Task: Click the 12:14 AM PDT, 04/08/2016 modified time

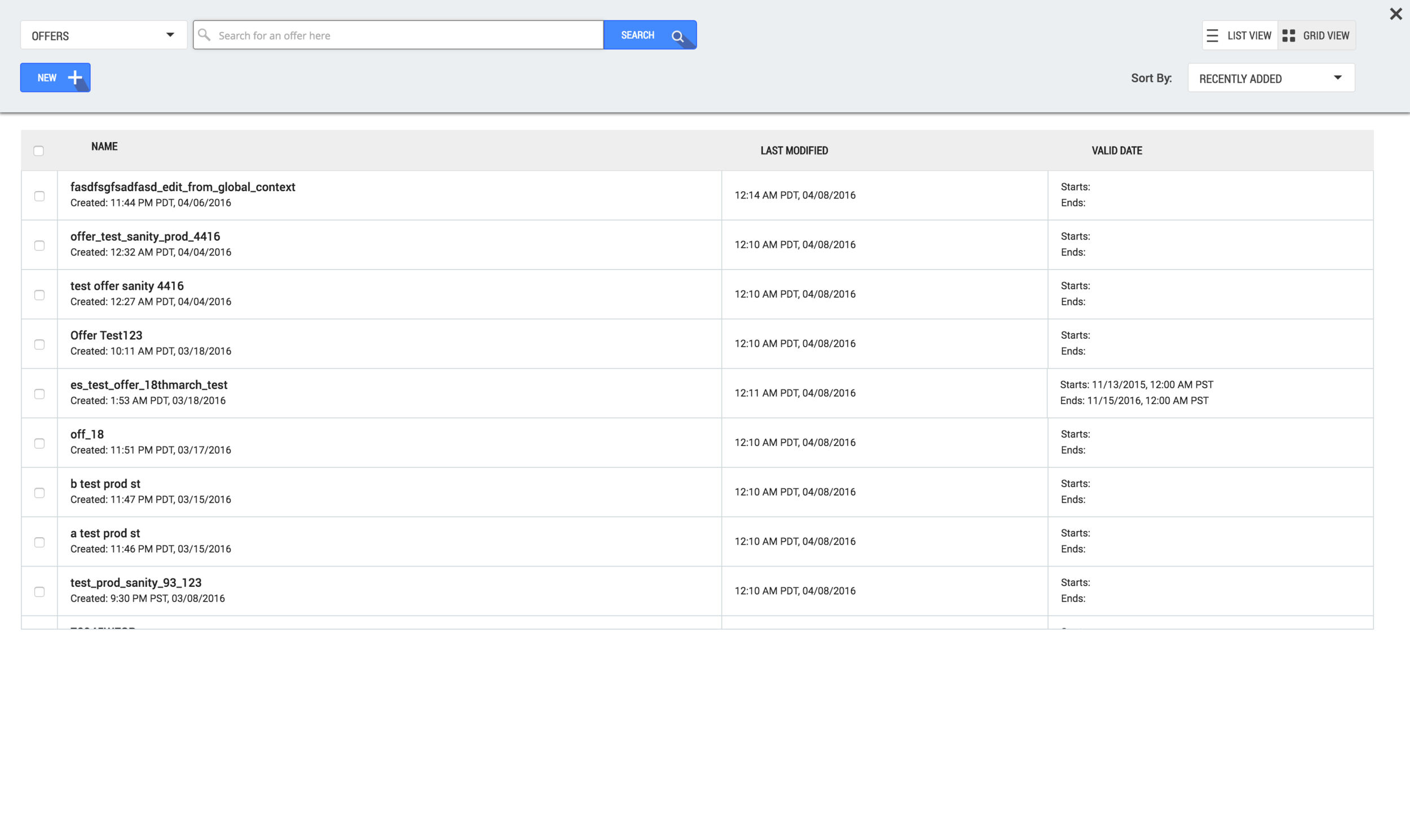Action: click(795, 195)
